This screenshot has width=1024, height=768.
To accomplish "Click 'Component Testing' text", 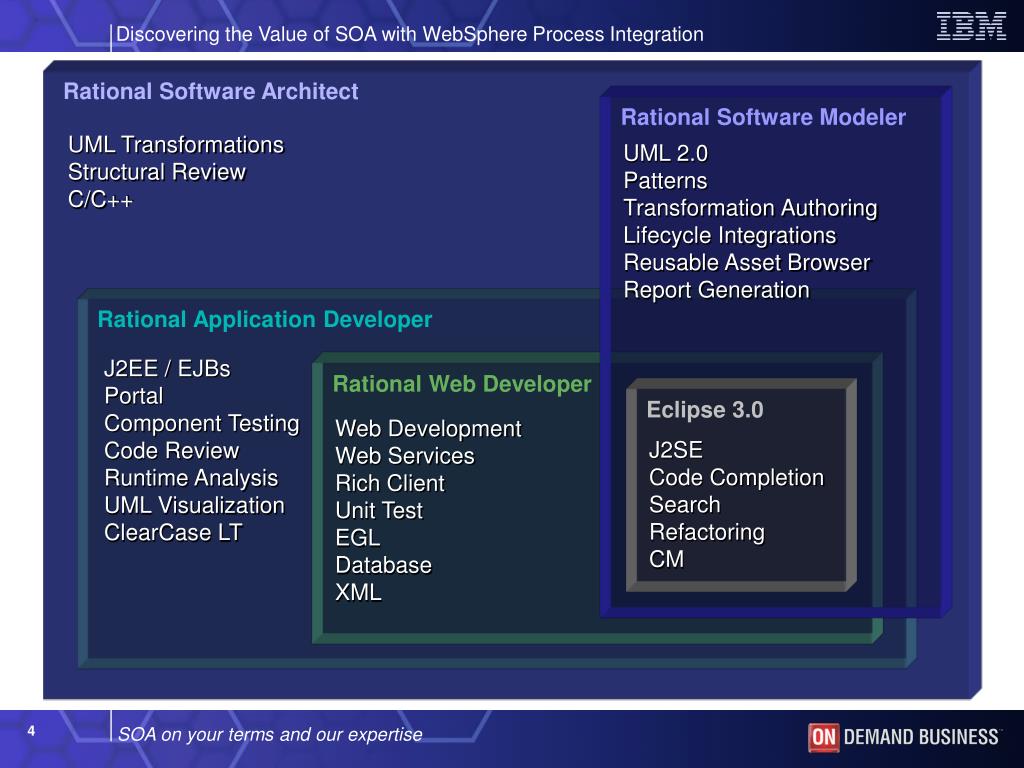I will click(x=202, y=423).
